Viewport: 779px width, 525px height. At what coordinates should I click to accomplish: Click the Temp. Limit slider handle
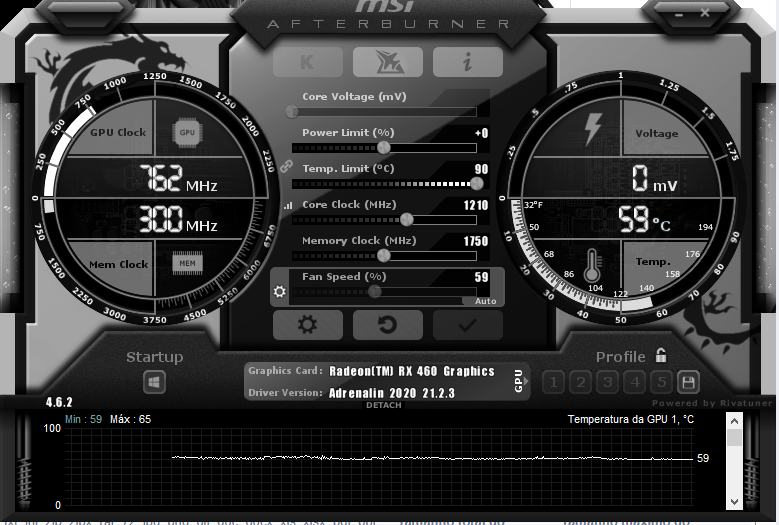477,184
